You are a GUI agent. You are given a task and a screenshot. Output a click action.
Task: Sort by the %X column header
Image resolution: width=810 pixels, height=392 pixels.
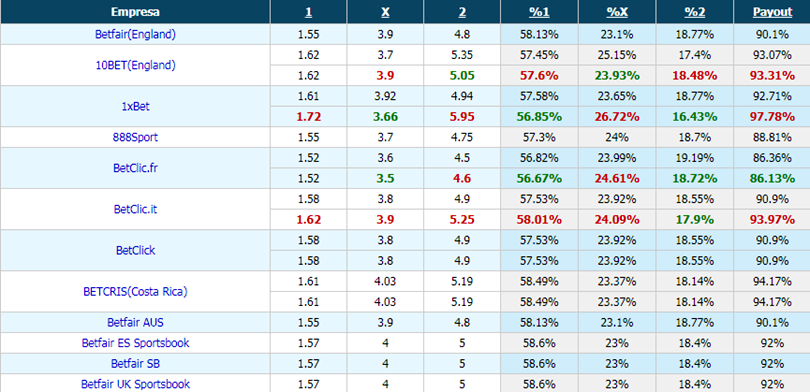pyautogui.click(x=617, y=12)
